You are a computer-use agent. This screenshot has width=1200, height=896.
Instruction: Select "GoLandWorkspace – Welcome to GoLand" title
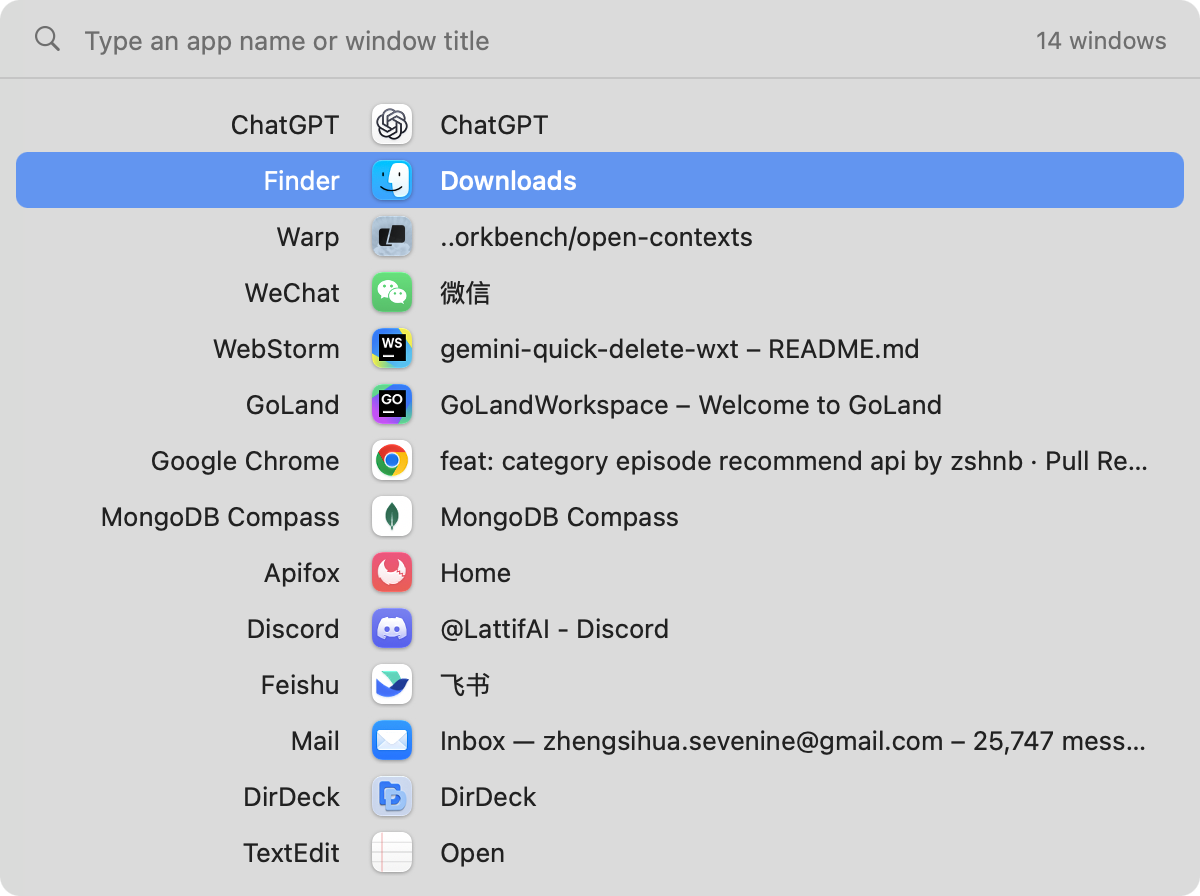pyautogui.click(x=691, y=405)
